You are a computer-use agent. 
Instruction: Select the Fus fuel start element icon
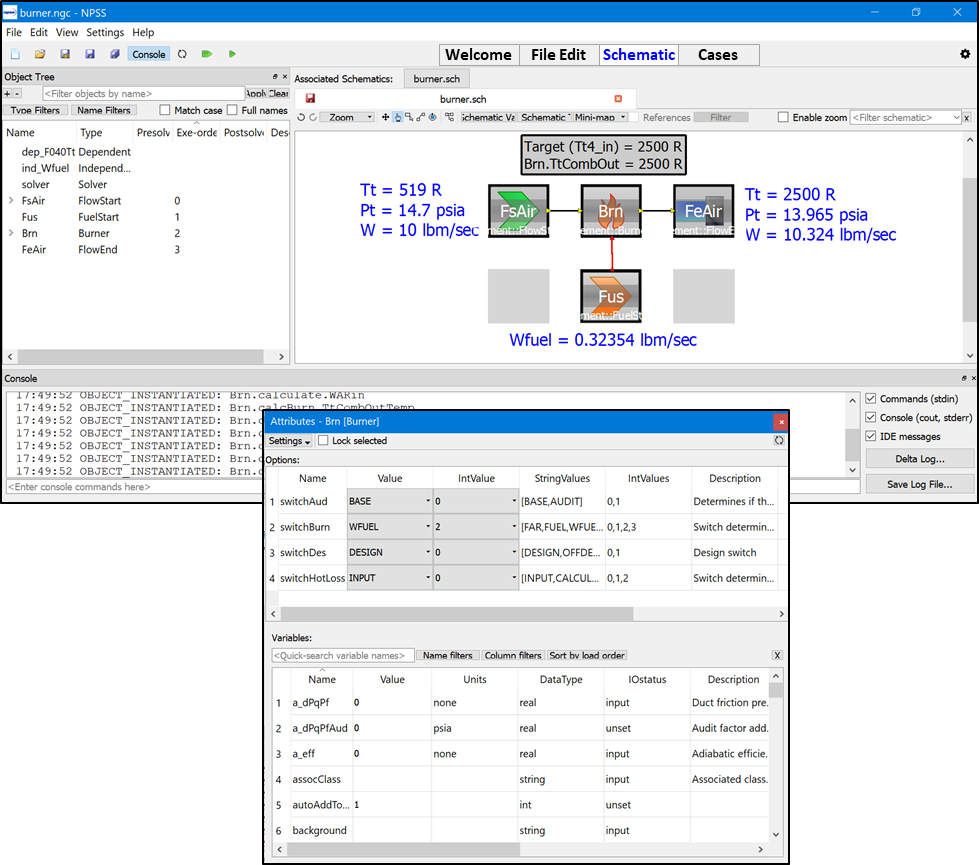tap(611, 295)
